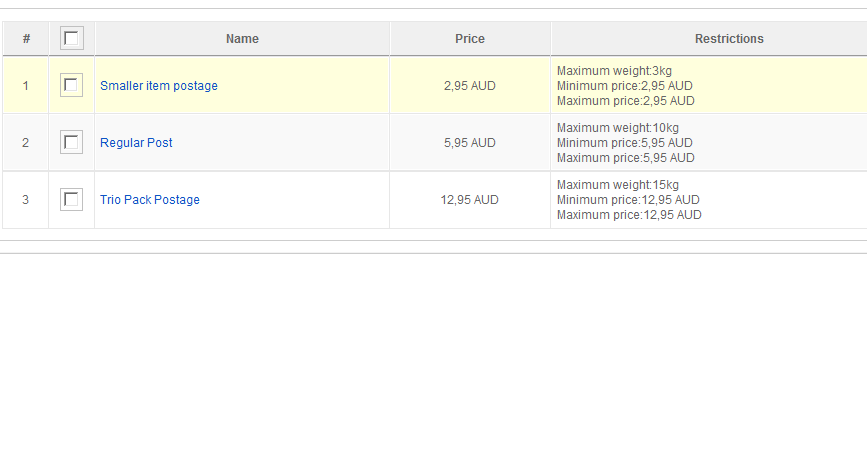The image size is (867, 460).
Task: Tick the select-all checkbox in the header
Action: pos(72,38)
